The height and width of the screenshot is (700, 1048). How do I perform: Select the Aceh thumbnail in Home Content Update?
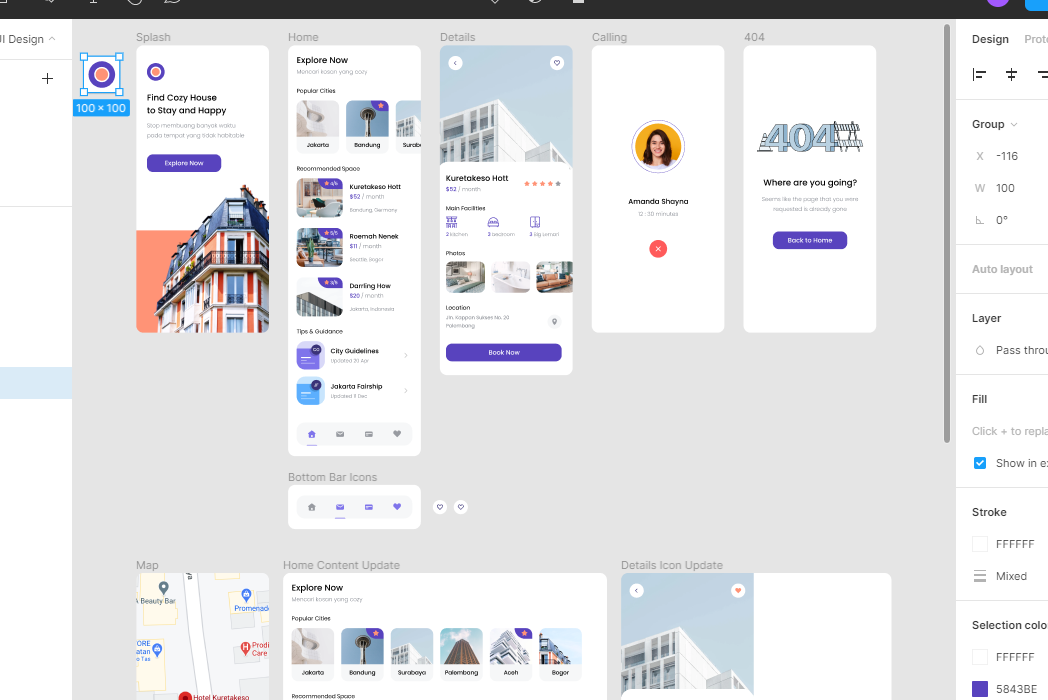511,654
